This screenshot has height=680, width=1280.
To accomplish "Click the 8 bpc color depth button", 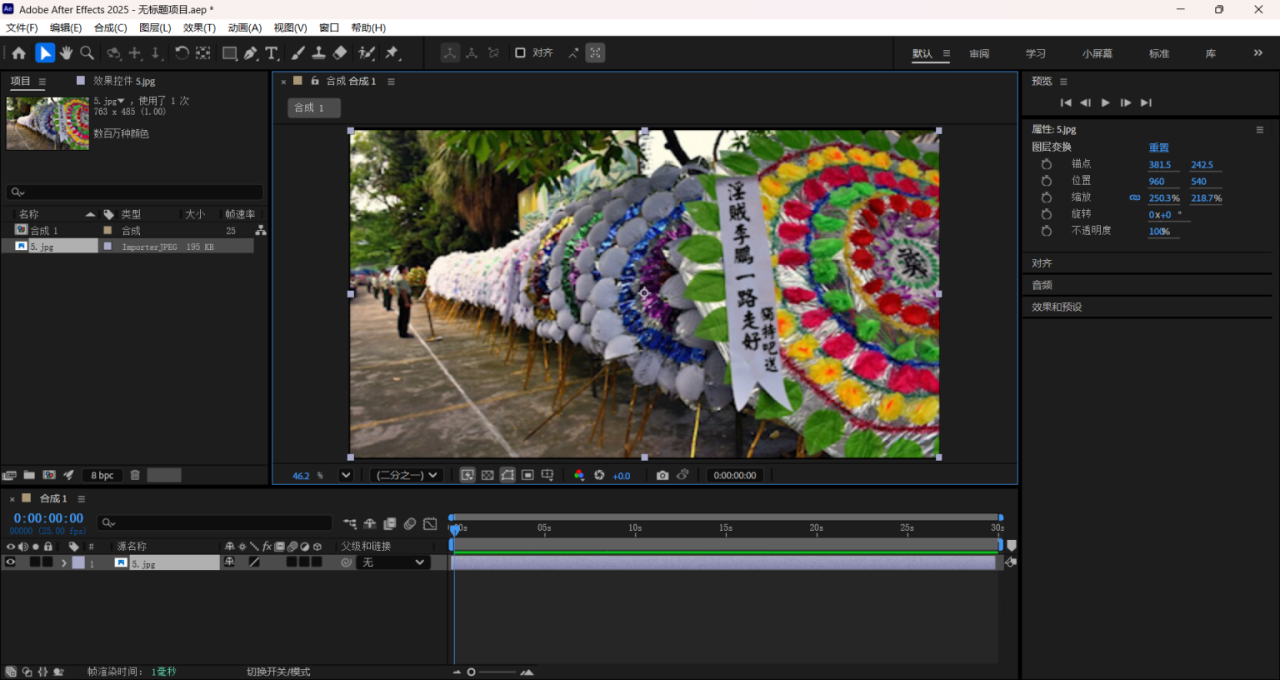I will tap(101, 475).
